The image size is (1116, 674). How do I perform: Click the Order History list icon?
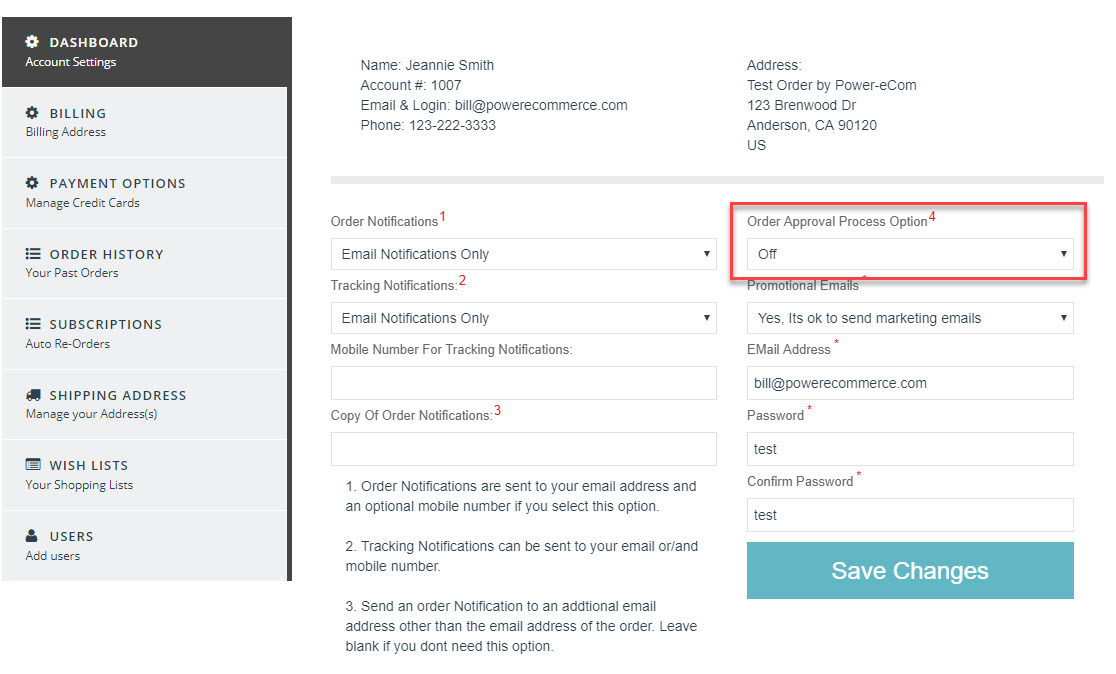[x=32, y=254]
